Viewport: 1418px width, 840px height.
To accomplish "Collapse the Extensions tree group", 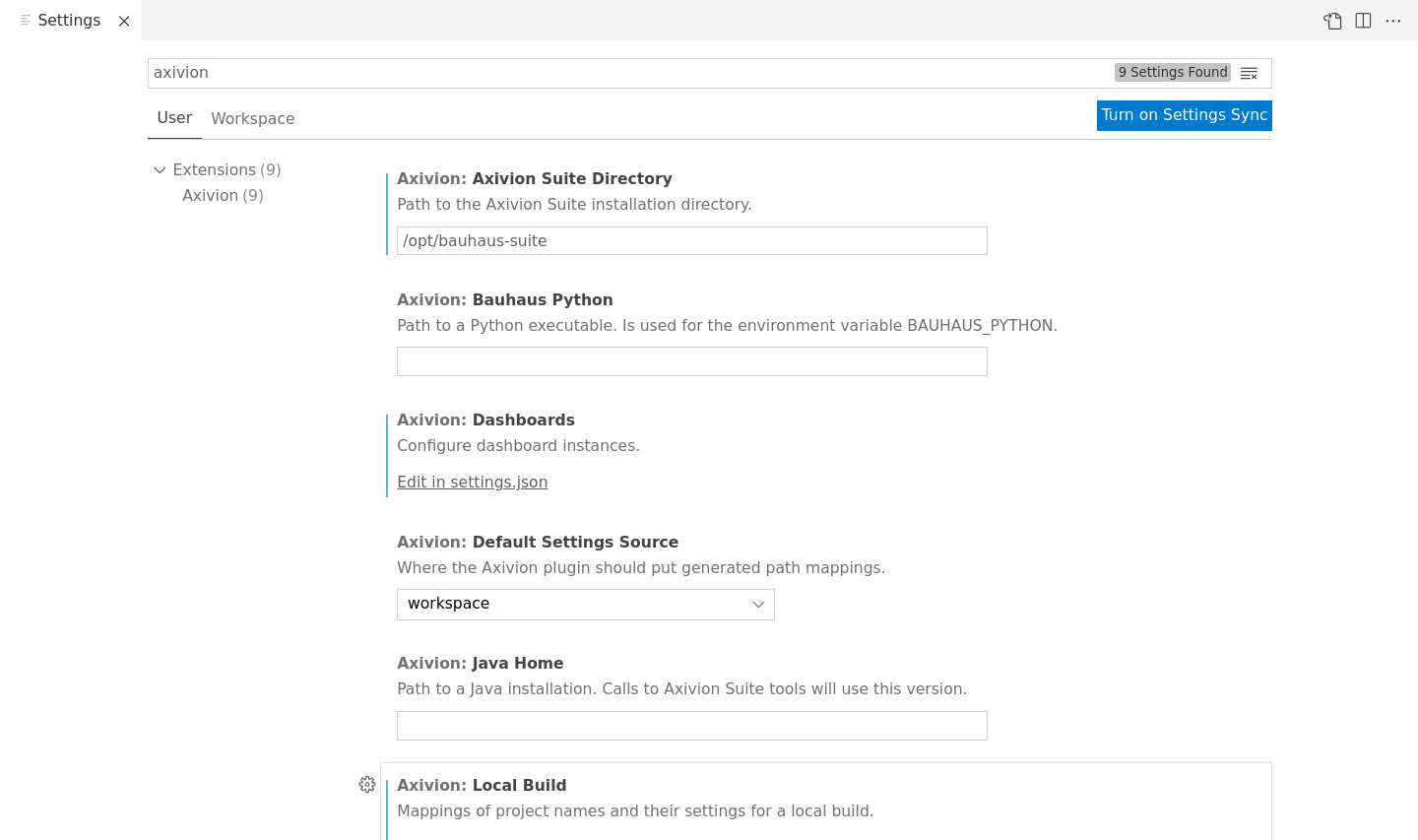I will pyautogui.click(x=160, y=170).
